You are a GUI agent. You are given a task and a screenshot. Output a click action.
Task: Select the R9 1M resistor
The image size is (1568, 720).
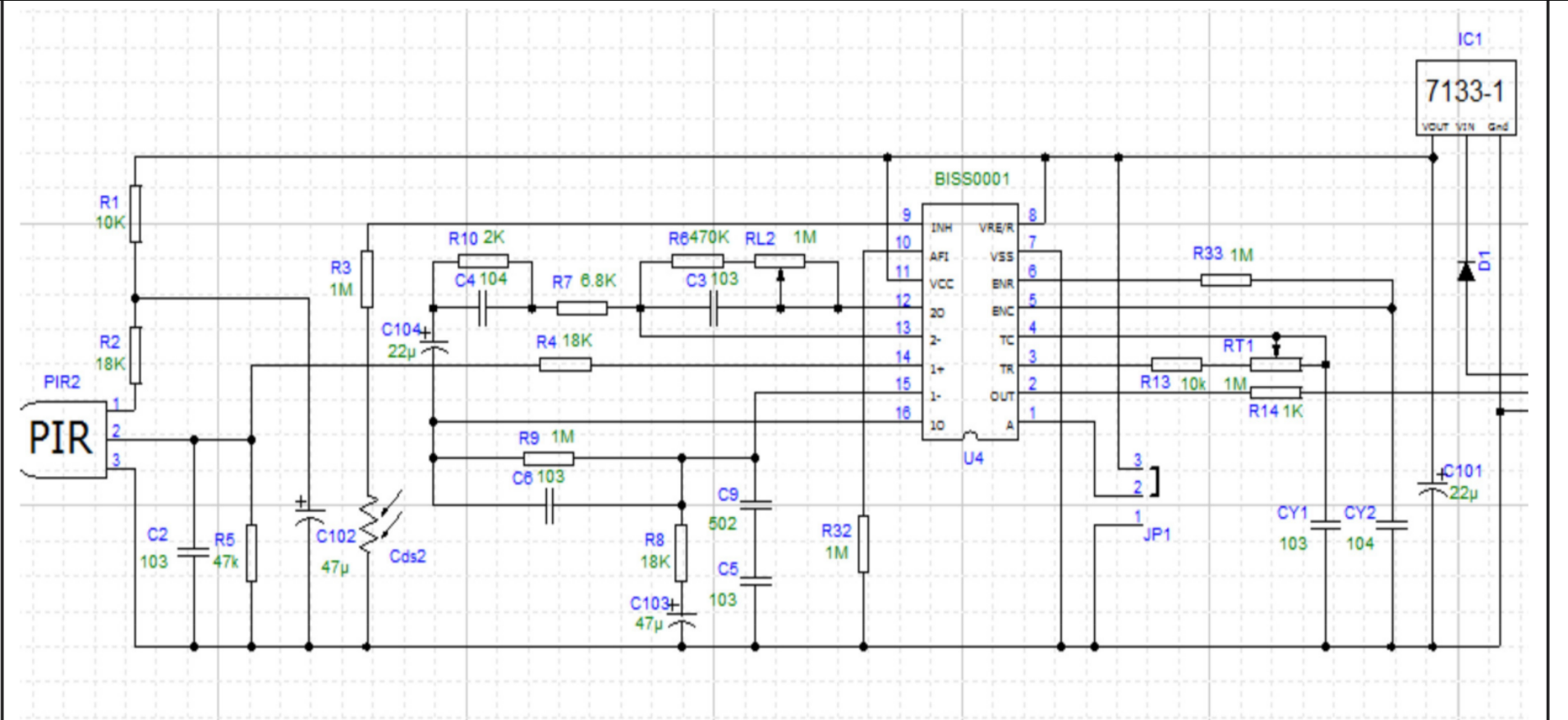tap(549, 458)
